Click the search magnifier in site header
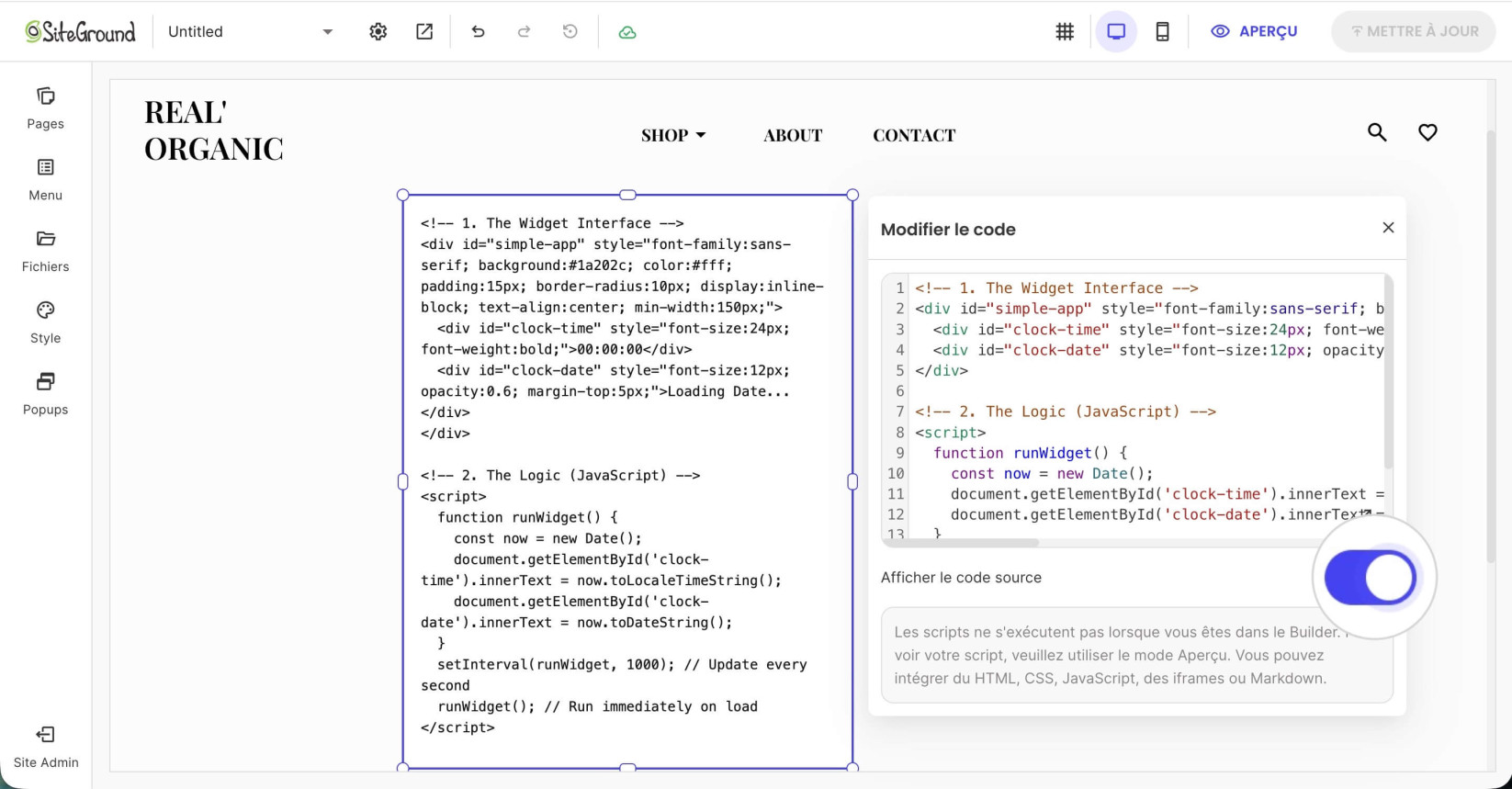Image resolution: width=1512 pixels, height=789 pixels. pos(1377,132)
